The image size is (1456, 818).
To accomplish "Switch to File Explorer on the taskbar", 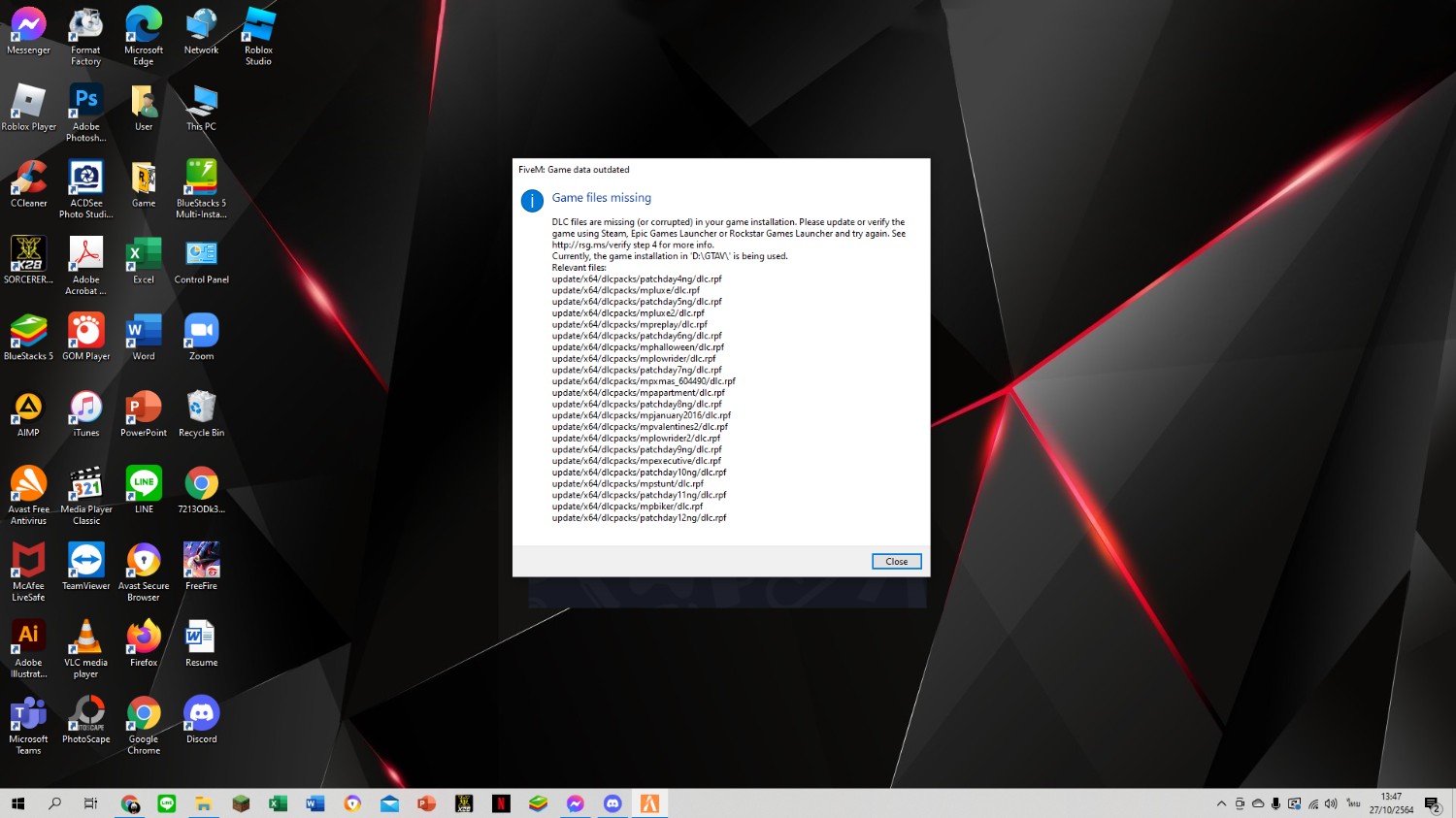I will coord(204,803).
